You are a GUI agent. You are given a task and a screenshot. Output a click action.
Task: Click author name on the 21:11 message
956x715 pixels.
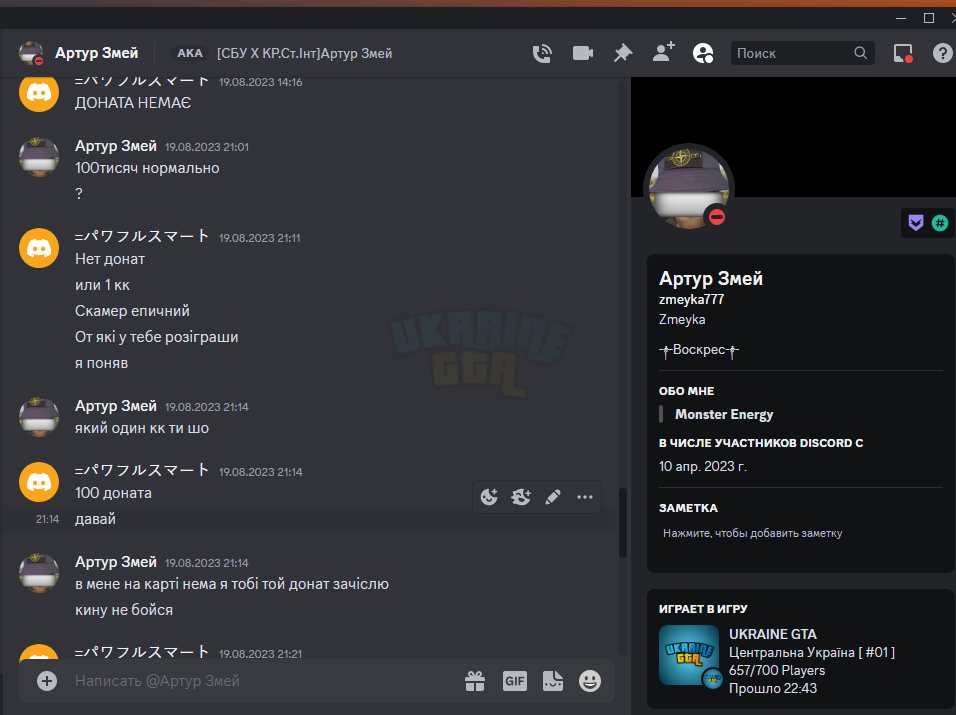pos(142,237)
